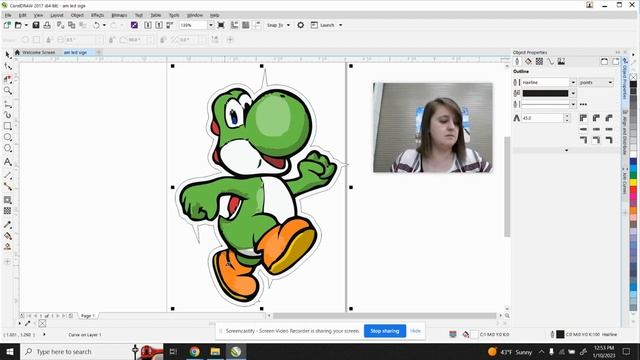Pick the Transparency checkerboard tool

pyautogui.click(x=8, y=211)
